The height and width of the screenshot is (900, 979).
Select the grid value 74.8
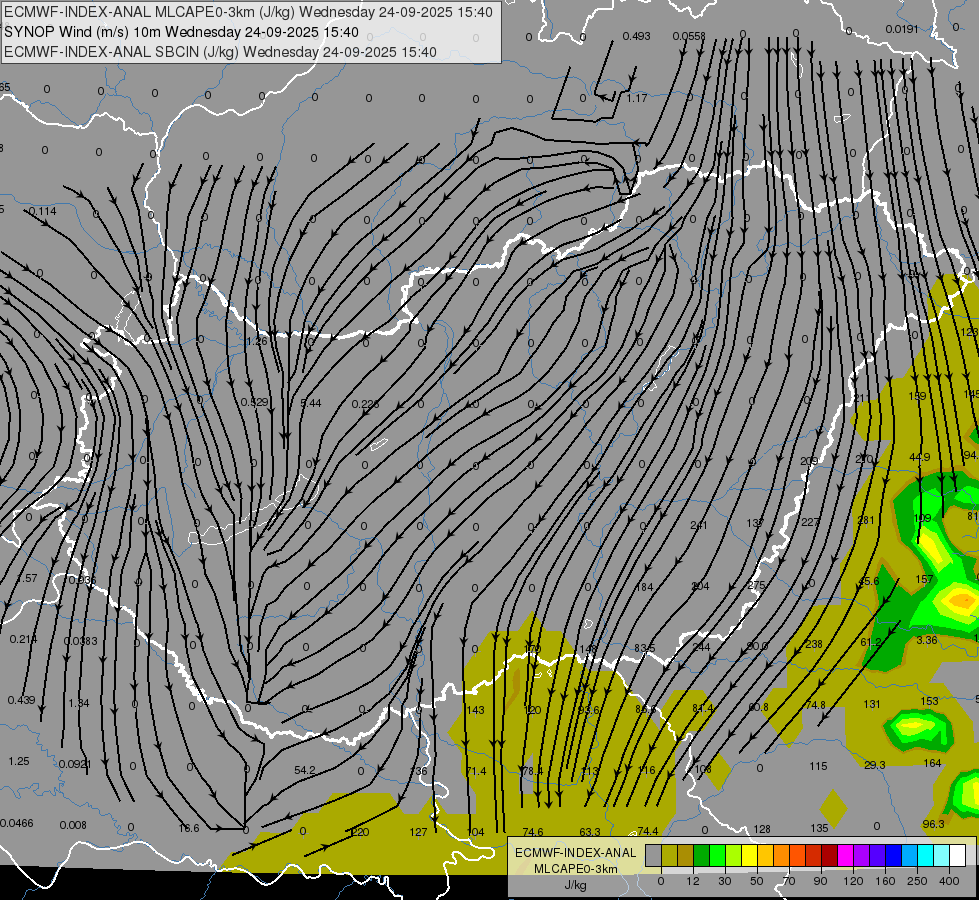click(x=815, y=705)
